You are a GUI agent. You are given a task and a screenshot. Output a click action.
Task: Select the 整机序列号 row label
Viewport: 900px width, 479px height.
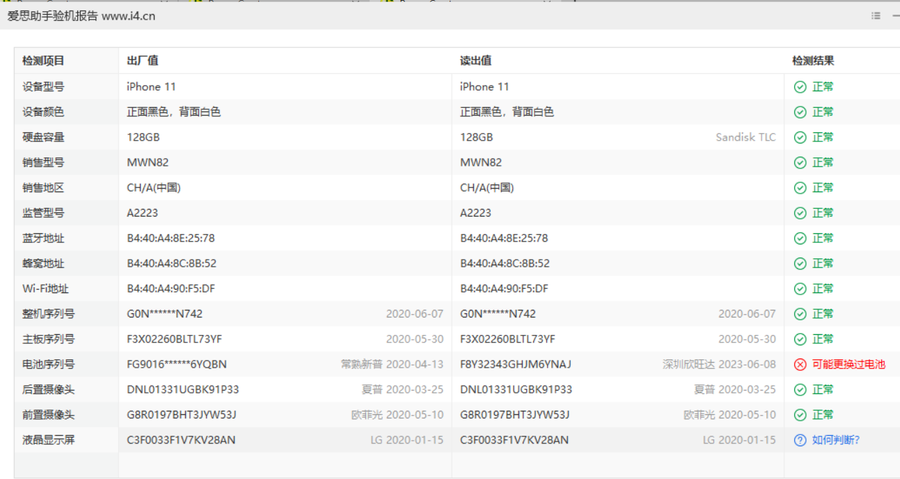point(48,314)
